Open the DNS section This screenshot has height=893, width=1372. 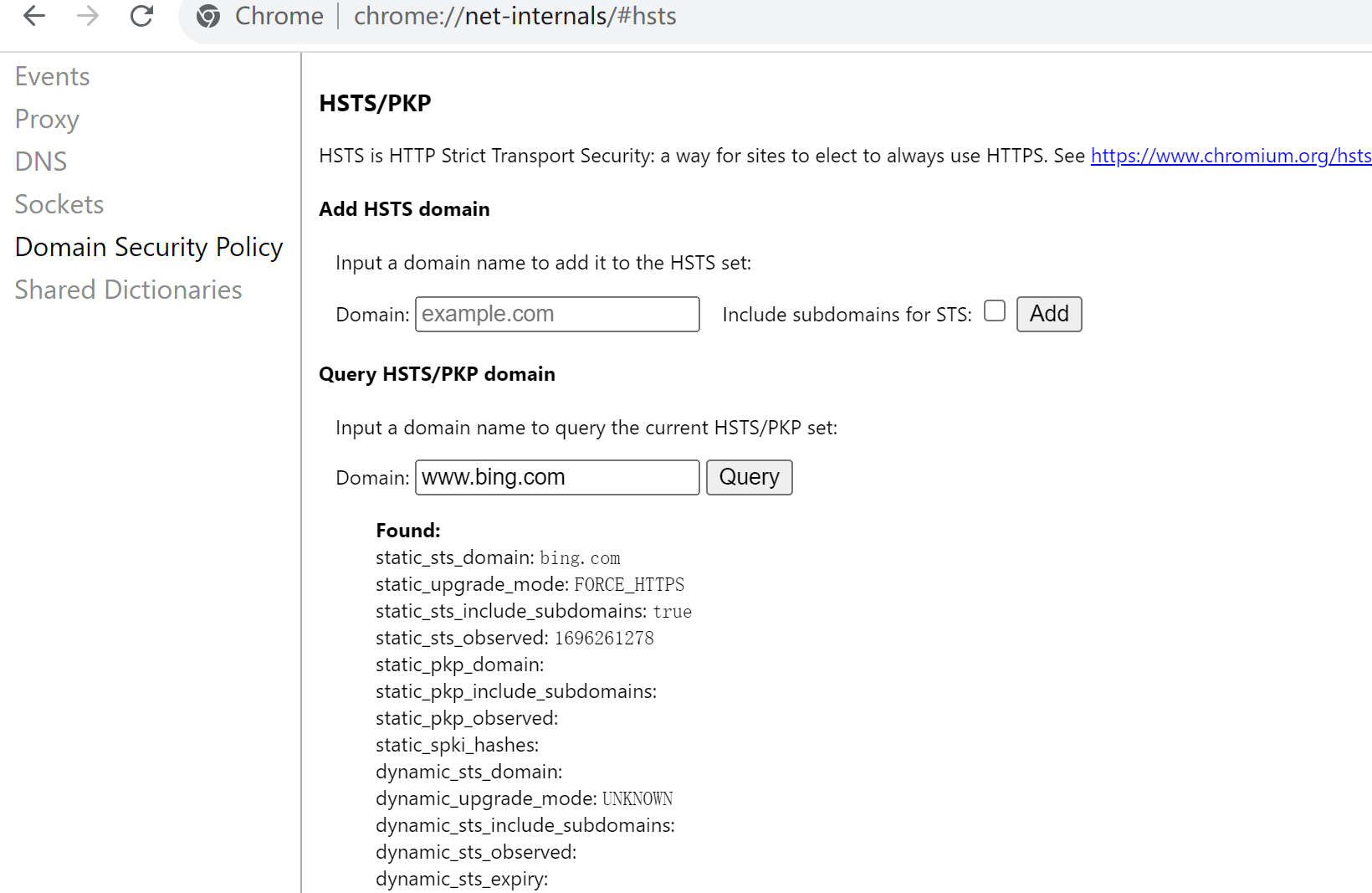pyautogui.click(x=41, y=162)
